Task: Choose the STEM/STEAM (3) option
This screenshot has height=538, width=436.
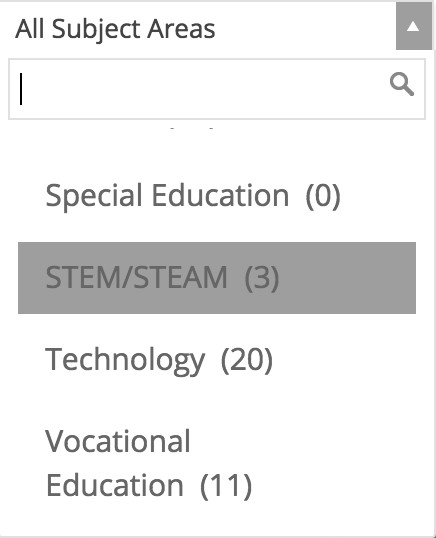Action: click(x=217, y=278)
